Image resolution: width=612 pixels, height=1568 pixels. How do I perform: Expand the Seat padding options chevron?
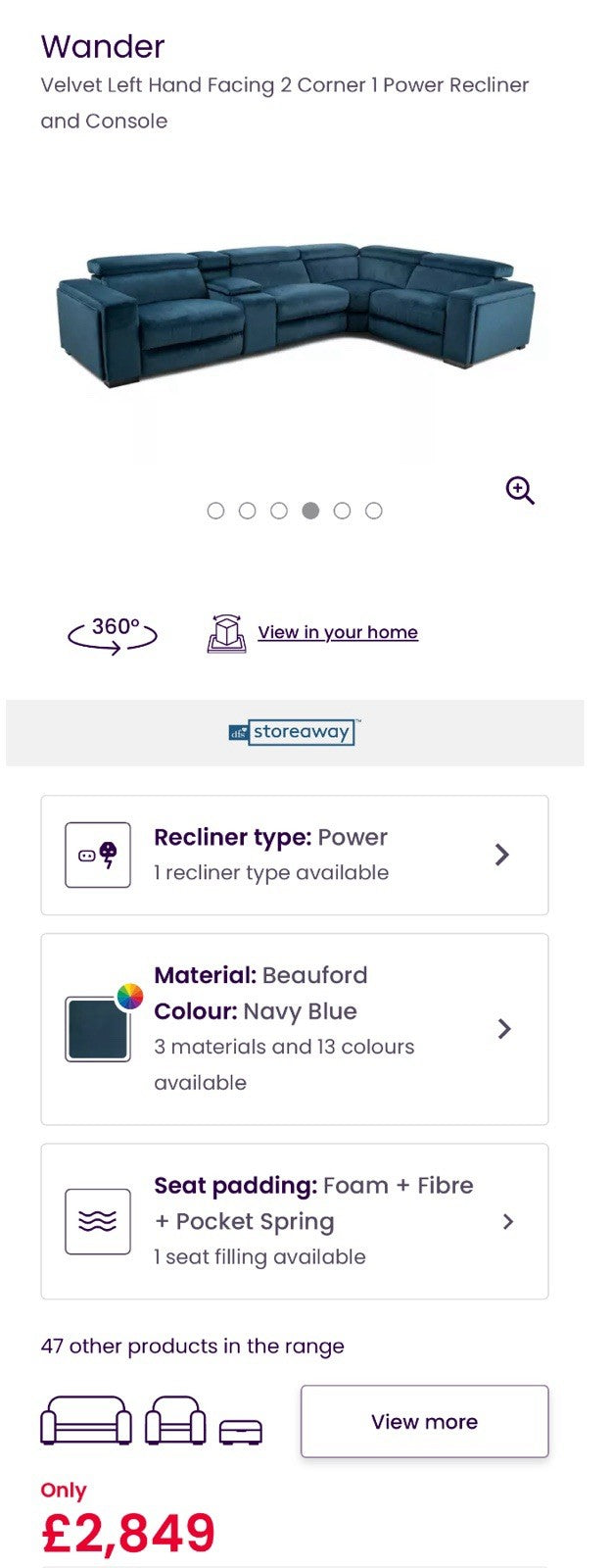point(507,1221)
